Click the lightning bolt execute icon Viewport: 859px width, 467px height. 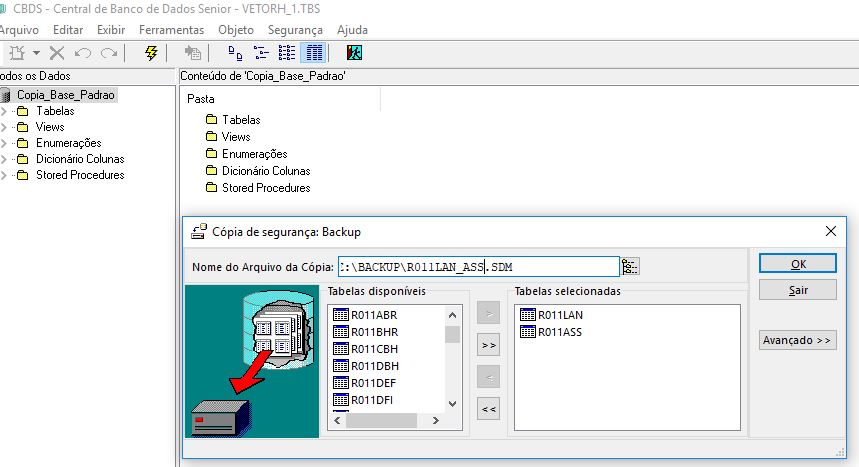click(x=152, y=52)
